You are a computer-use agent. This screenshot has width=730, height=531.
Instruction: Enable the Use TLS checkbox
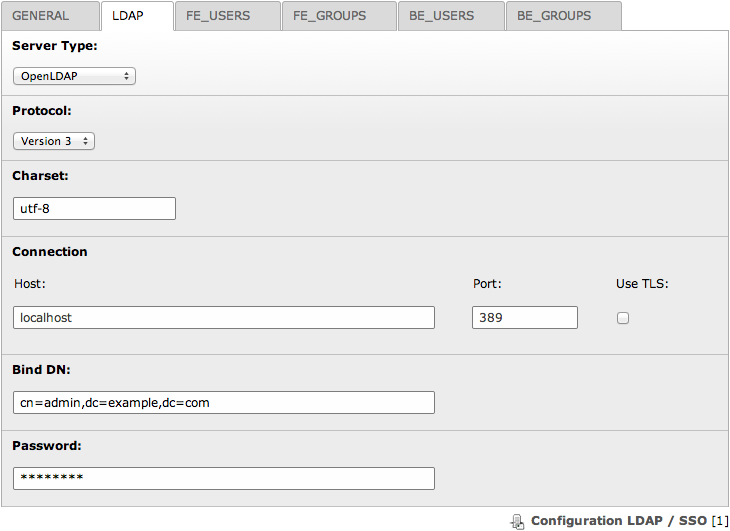[623, 318]
